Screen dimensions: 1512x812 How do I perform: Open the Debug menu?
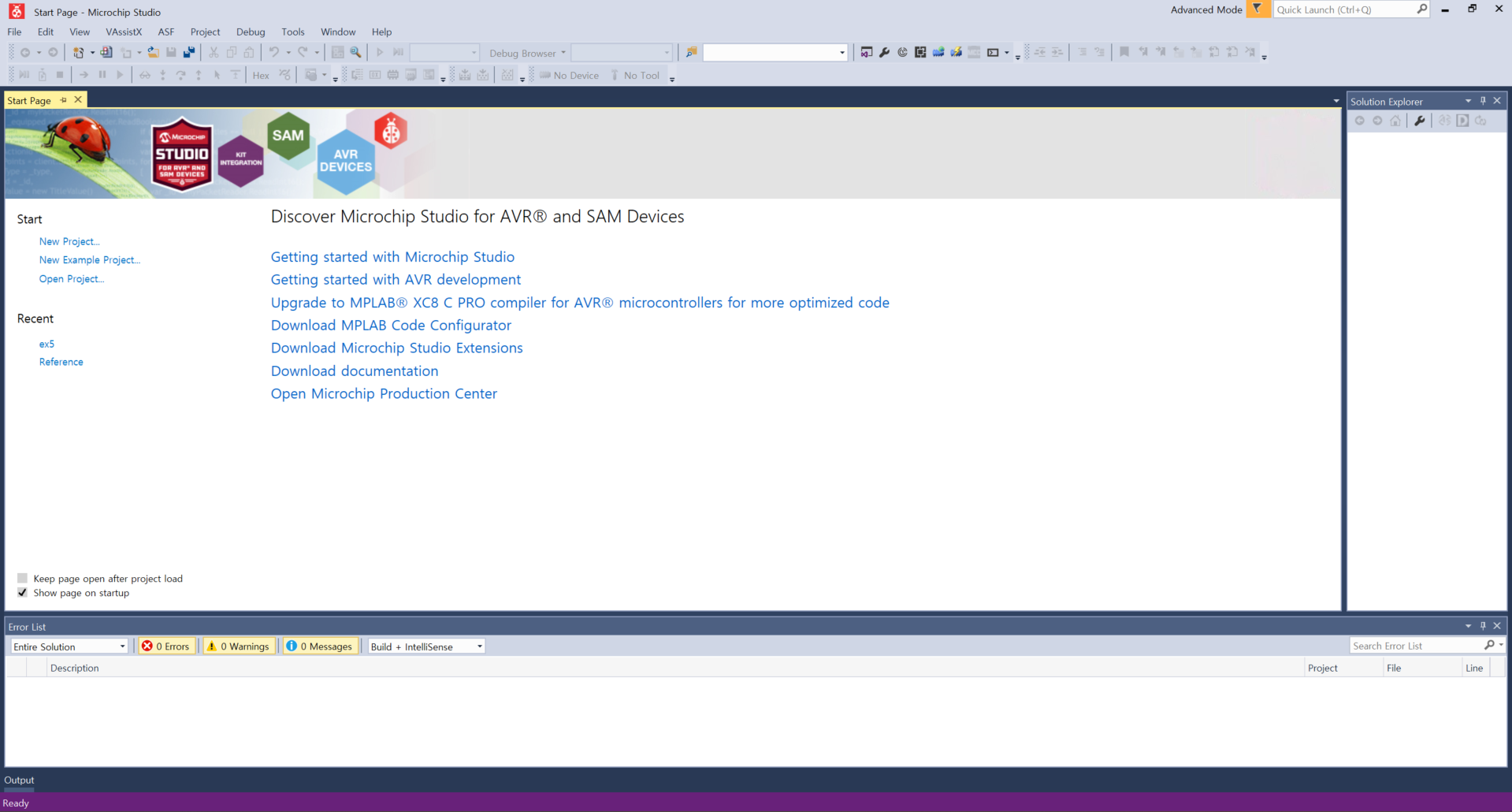pos(251,32)
